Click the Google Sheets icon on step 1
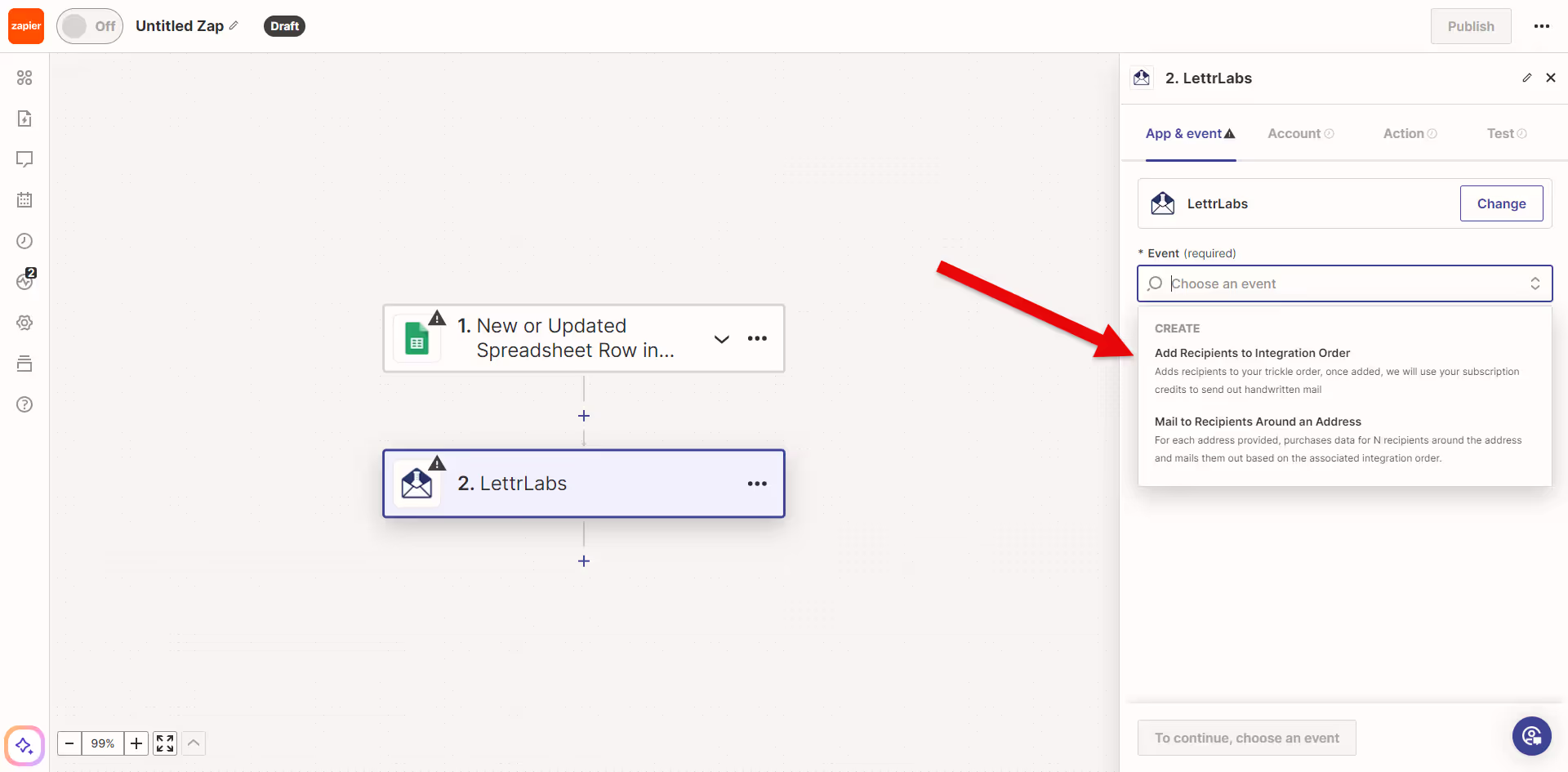The image size is (1568, 772). (x=417, y=339)
